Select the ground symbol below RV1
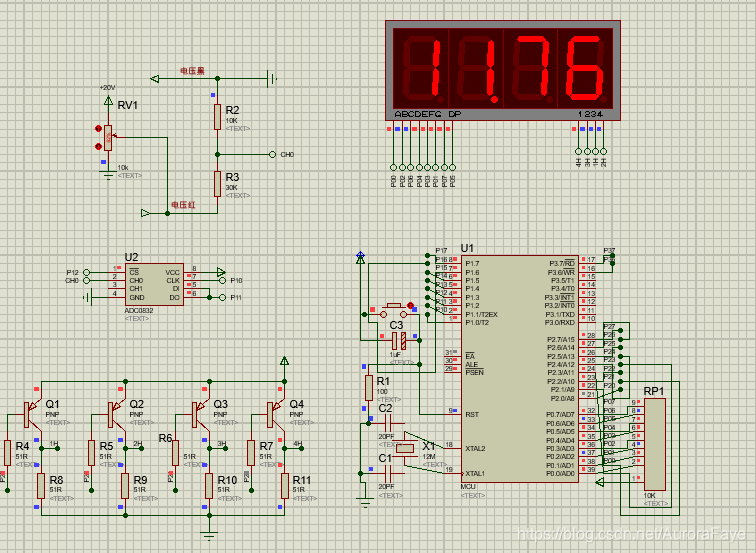This screenshot has width=756, height=553. click(108, 175)
